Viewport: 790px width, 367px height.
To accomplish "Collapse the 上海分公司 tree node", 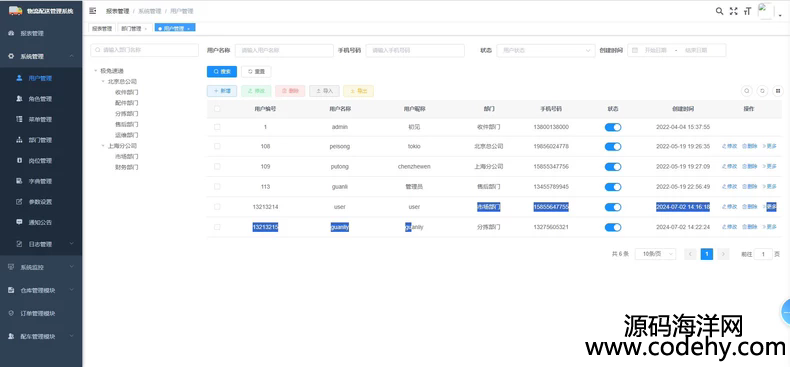I will tap(103, 146).
